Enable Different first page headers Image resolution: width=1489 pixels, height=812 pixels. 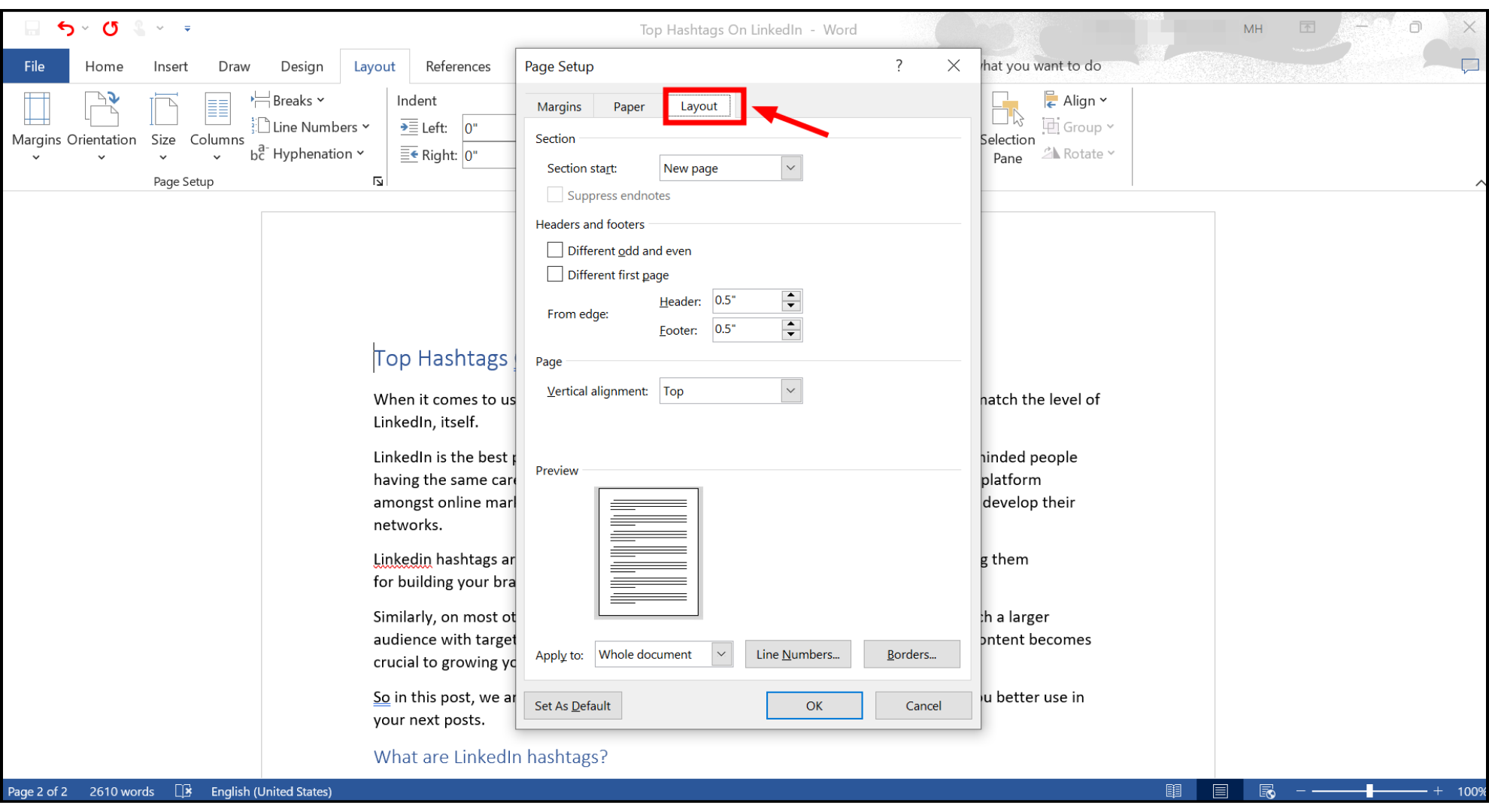[555, 274]
